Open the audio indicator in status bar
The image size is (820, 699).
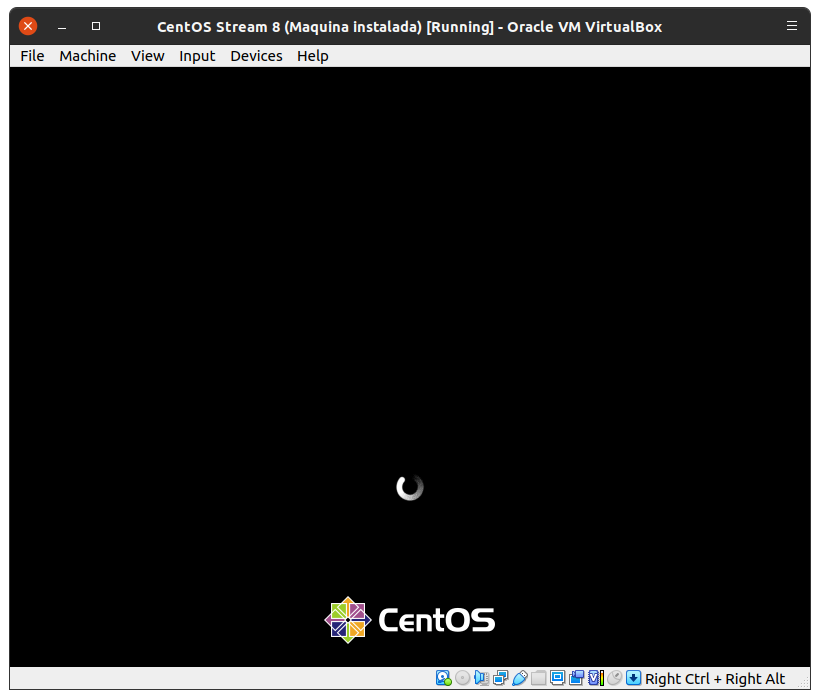[481, 678]
